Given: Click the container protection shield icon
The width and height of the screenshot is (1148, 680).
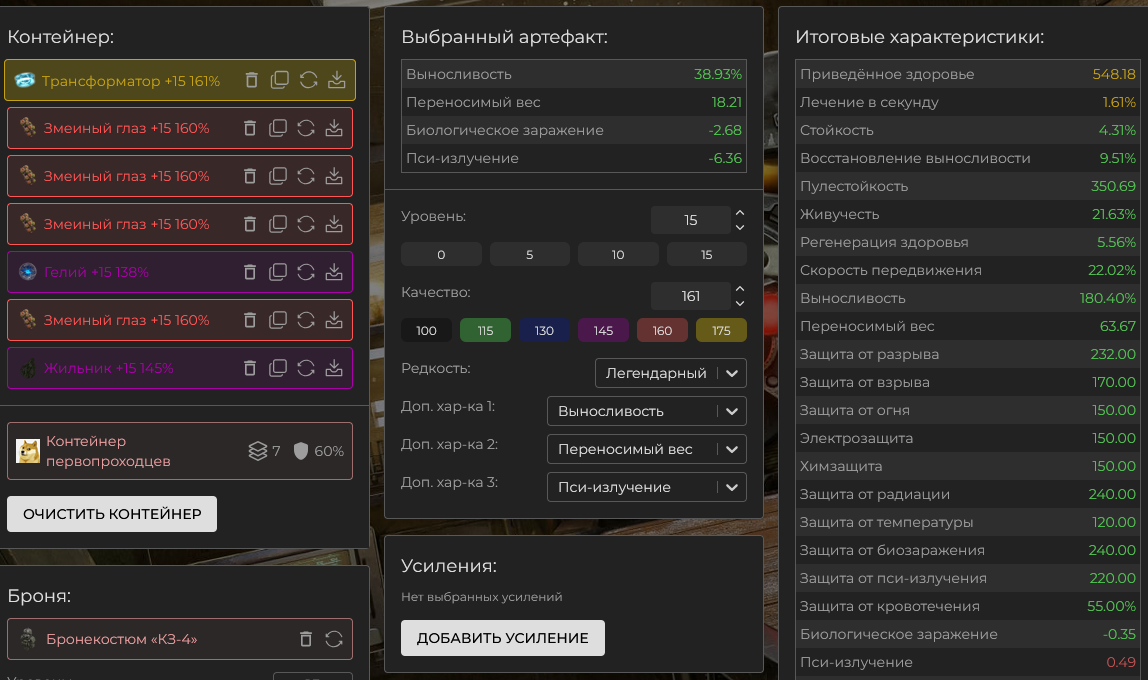Looking at the screenshot, I should [301, 451].
